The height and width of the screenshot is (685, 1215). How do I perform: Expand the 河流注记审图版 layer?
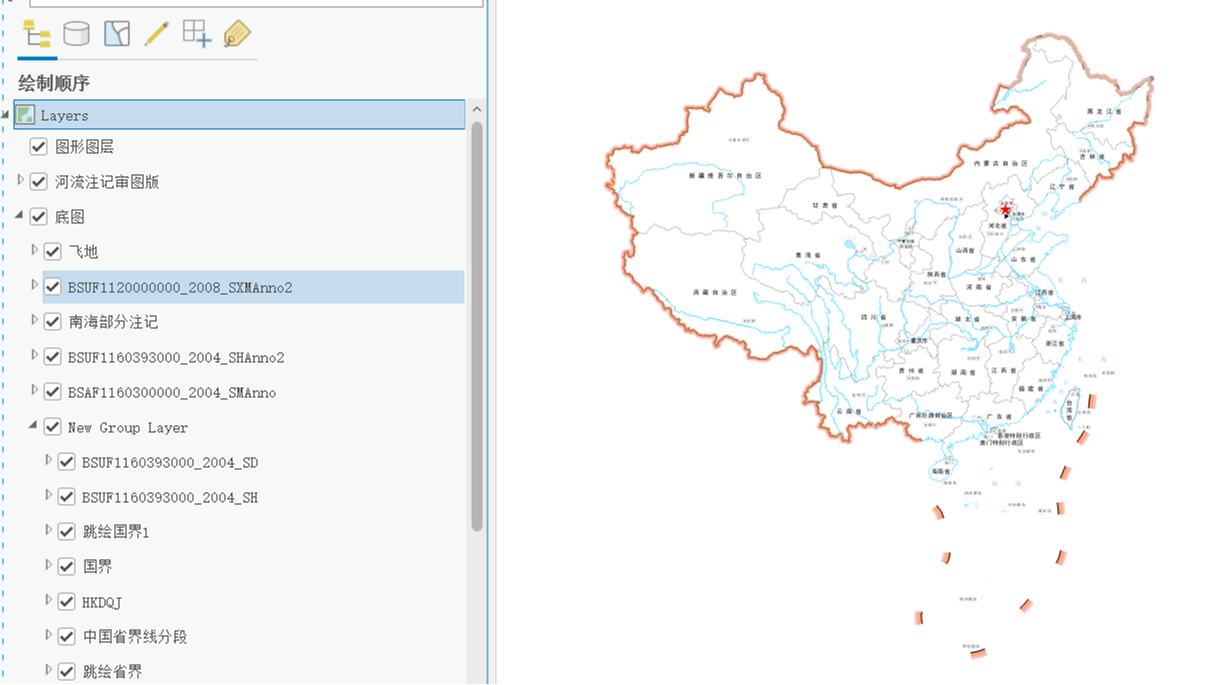20,181
